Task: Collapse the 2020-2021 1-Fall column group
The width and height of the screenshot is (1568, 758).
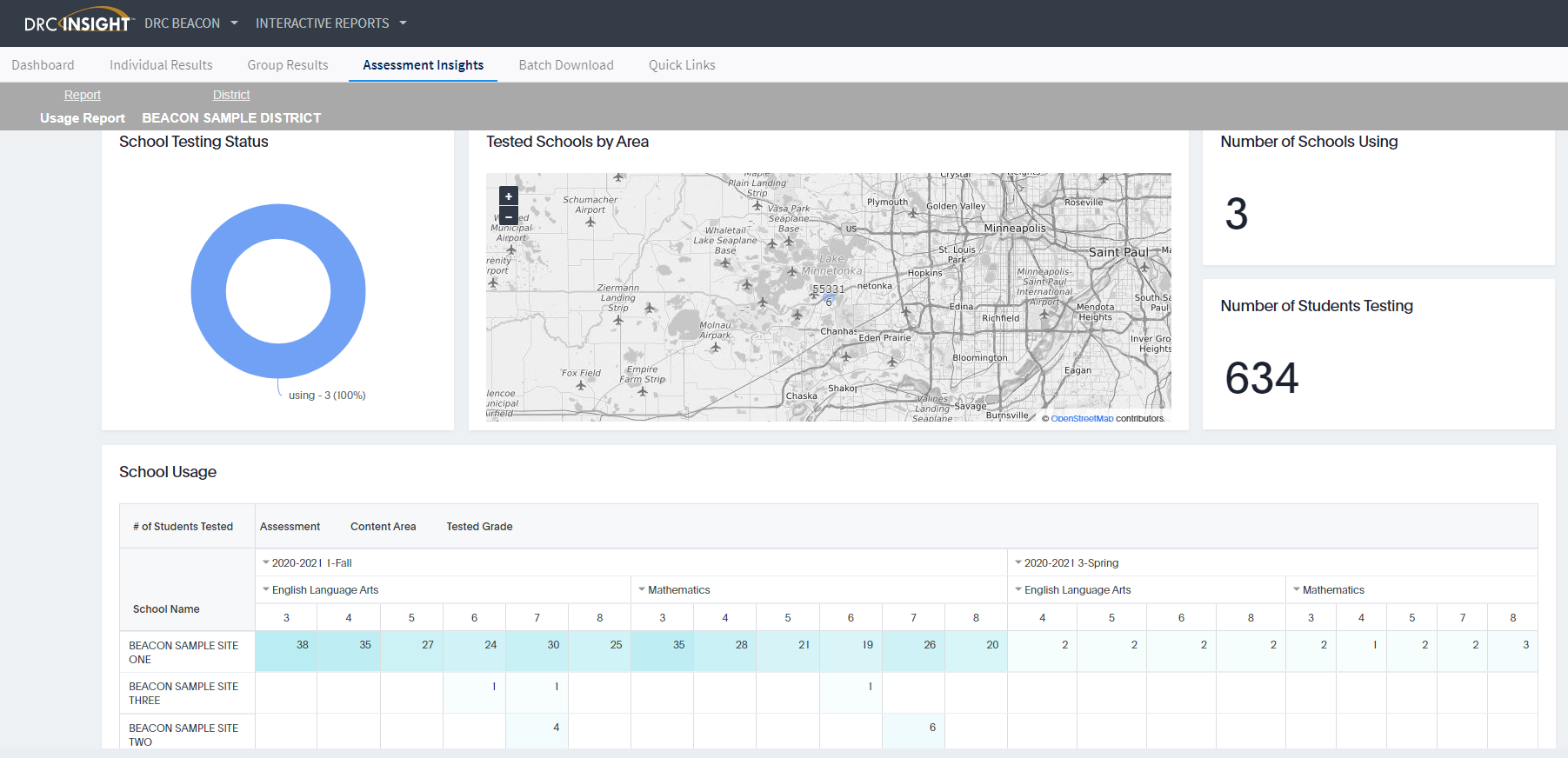Action: pyautogui.click(x=266, y=562)
